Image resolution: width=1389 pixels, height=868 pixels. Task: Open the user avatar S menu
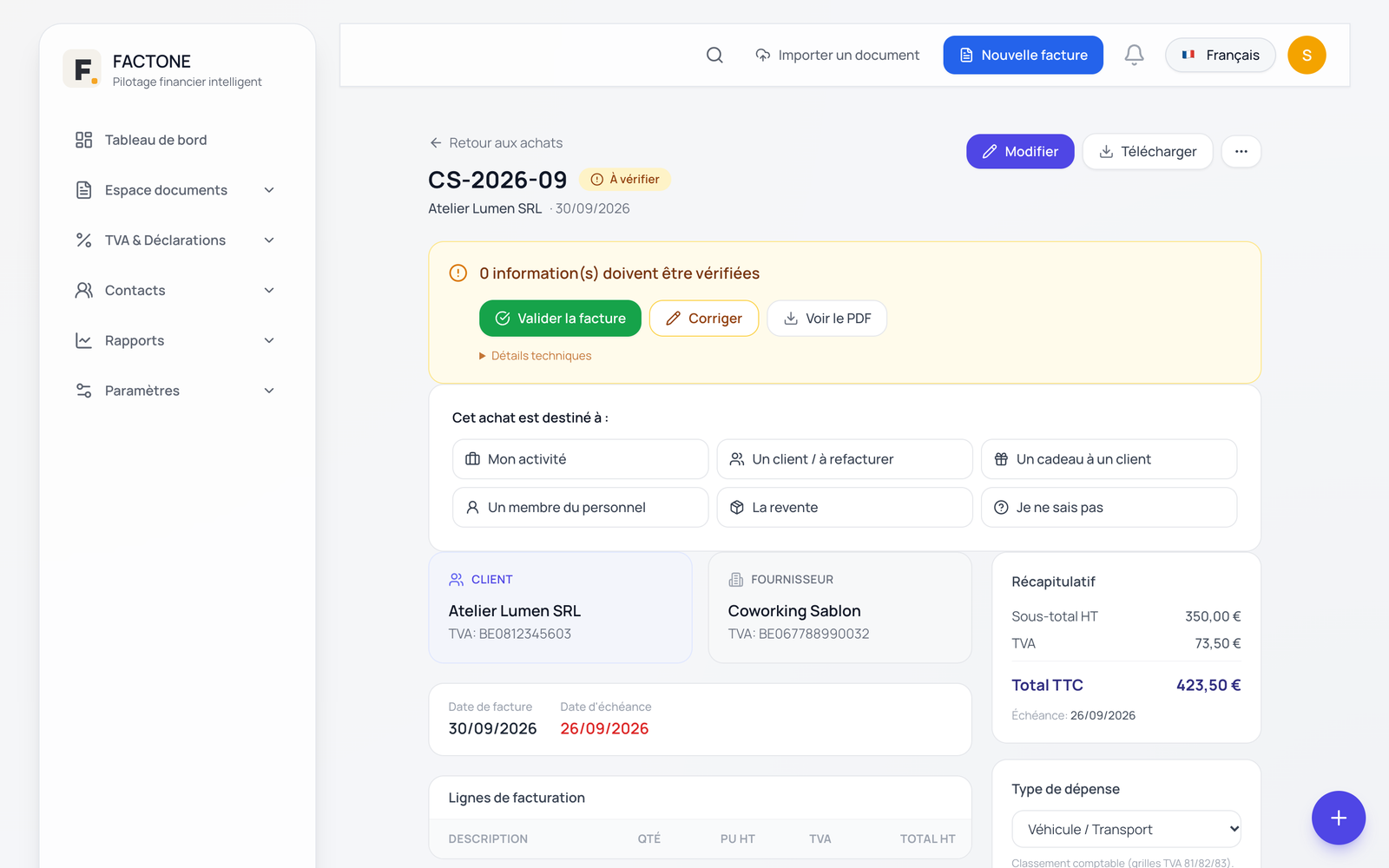pyautogui.click(x=1307, y=55)
